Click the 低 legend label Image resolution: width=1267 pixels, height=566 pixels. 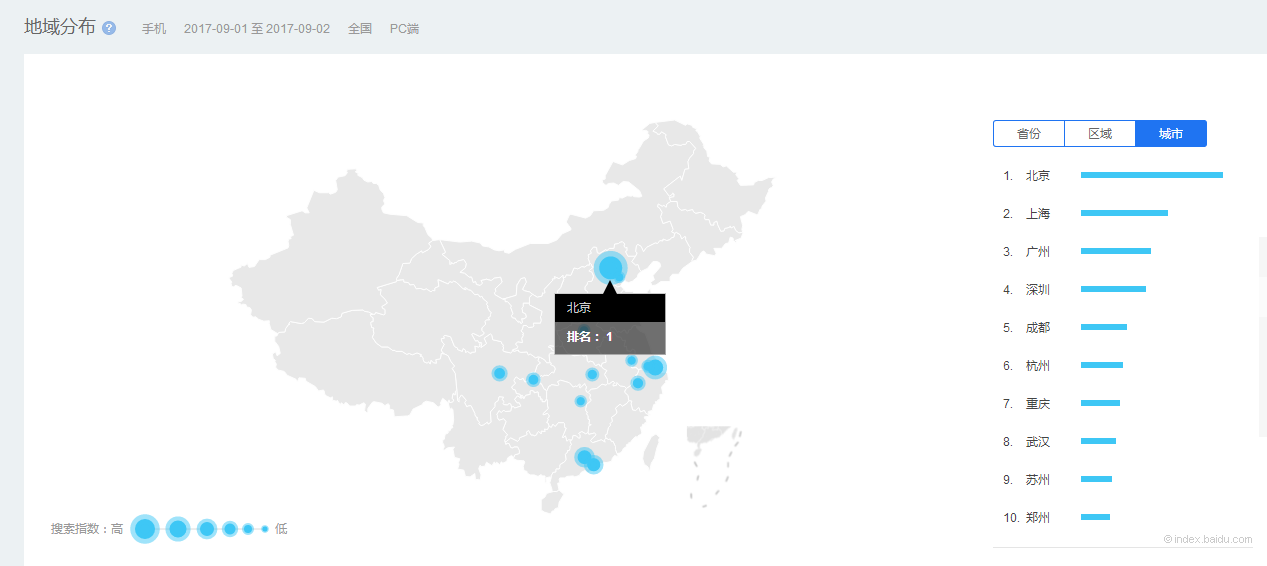pyautogui.click(x=281, y=529)
